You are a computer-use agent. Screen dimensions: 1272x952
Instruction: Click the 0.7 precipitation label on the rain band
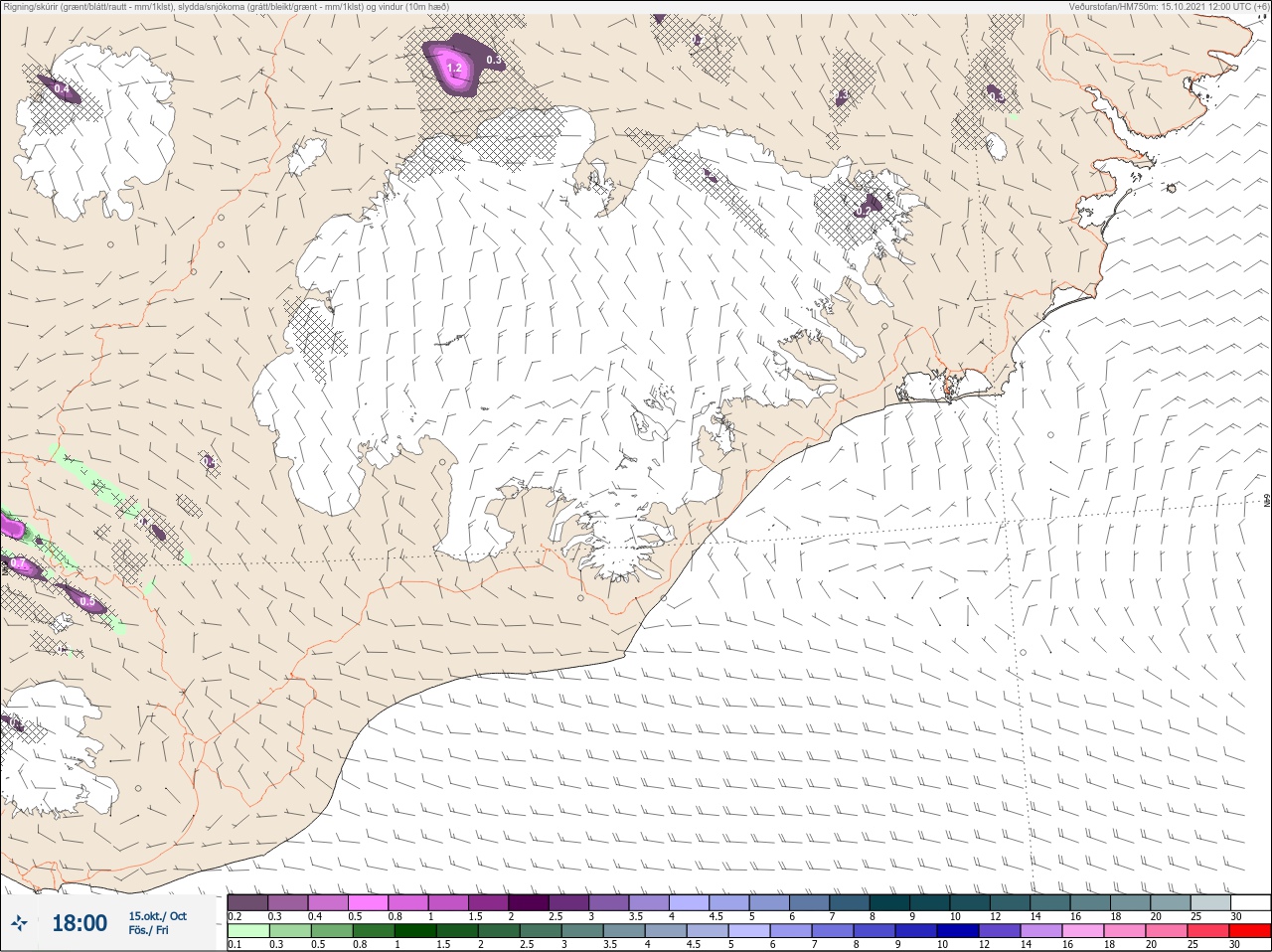[18, 564]
